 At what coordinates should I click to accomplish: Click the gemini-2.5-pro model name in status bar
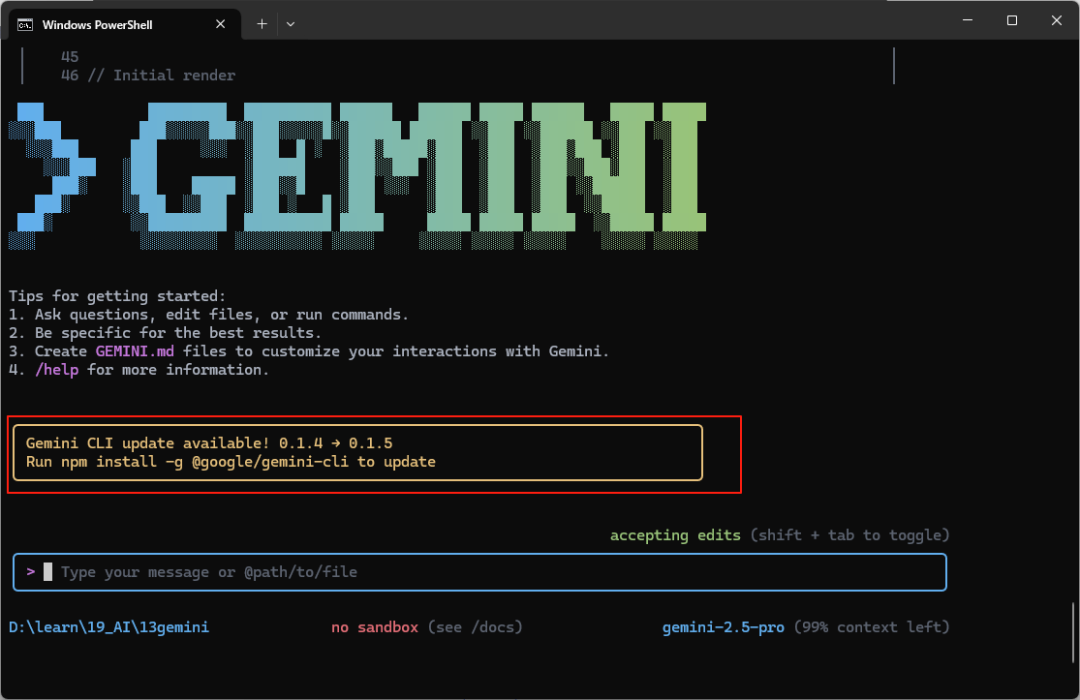coord(723,627)
